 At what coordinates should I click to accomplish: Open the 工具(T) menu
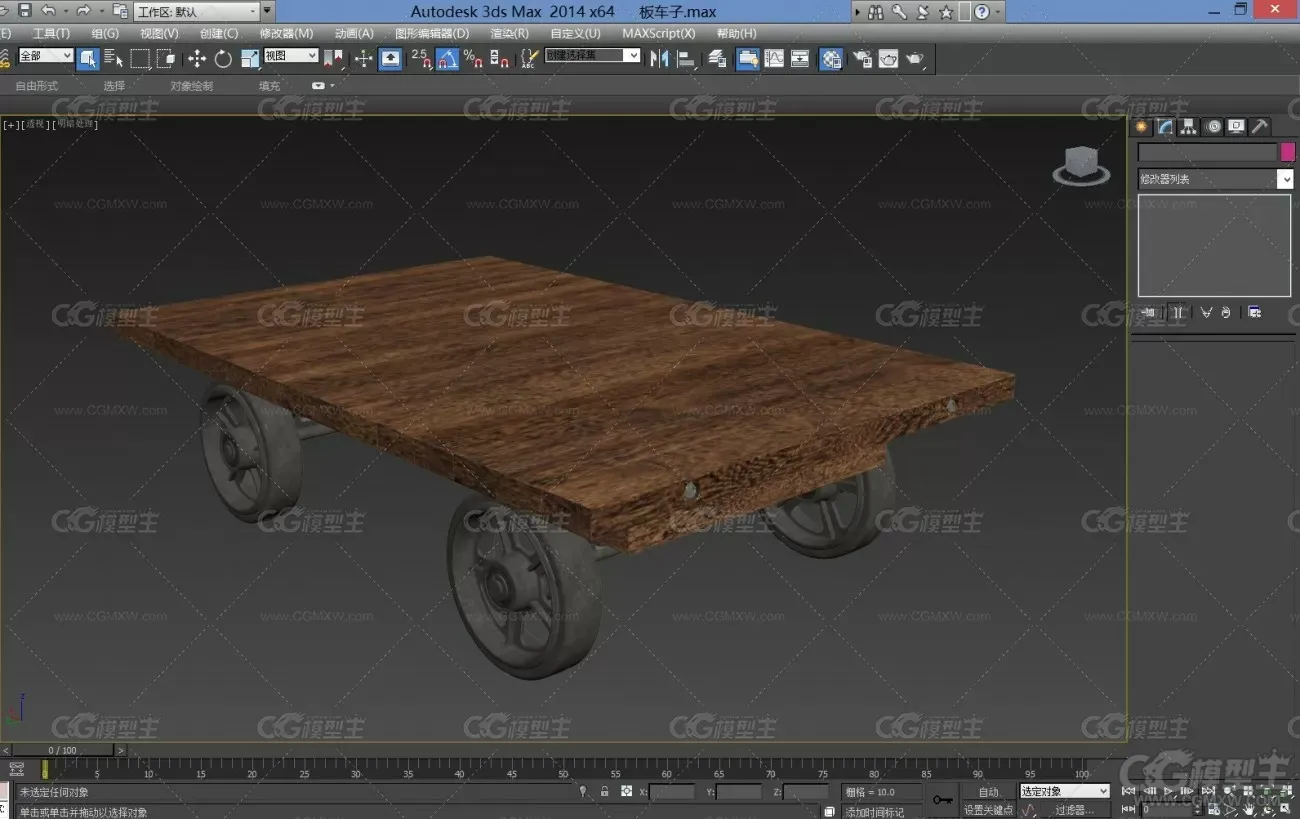tap(51, 33)
